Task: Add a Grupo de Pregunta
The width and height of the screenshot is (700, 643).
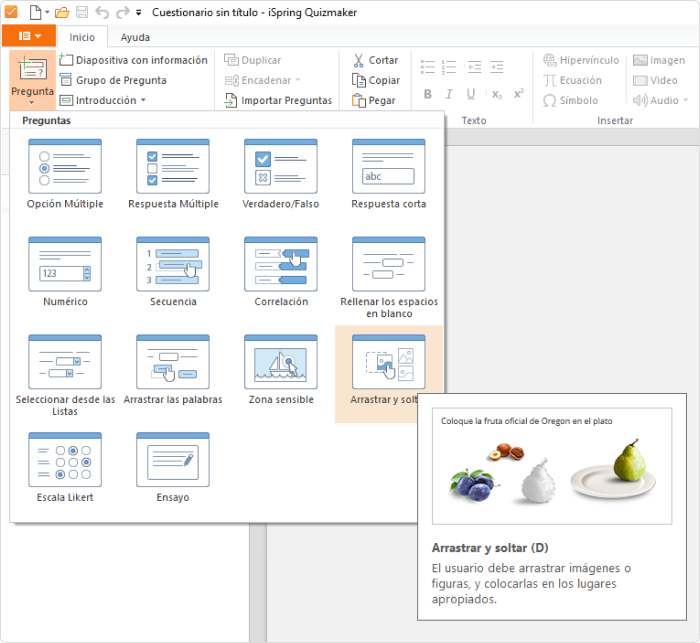Action: point(112,80)
